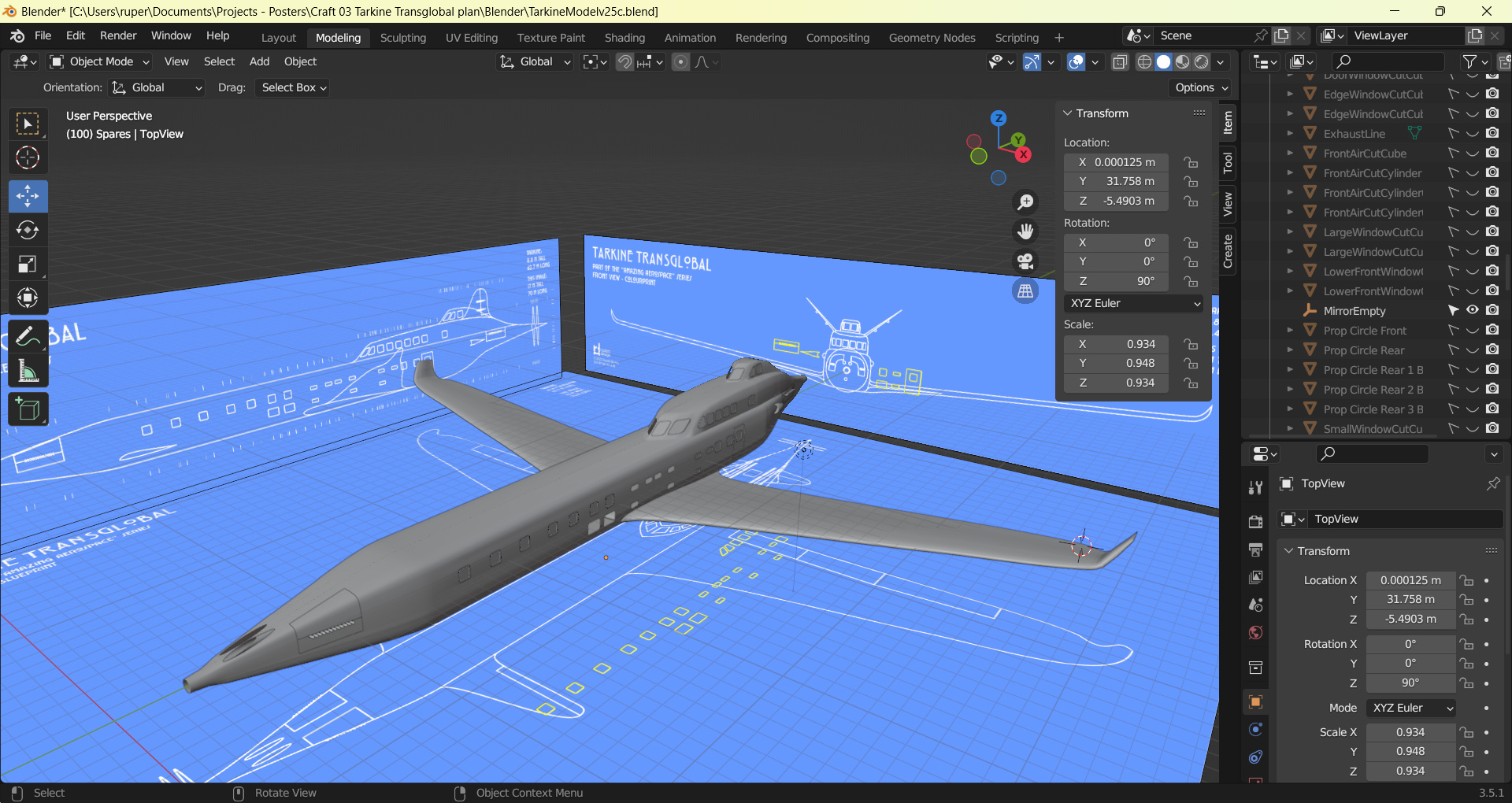This screenshot has width=1512, height=803.
Task: Open viewport shading options dropdown arrow
Action: tap(1220, 62)
